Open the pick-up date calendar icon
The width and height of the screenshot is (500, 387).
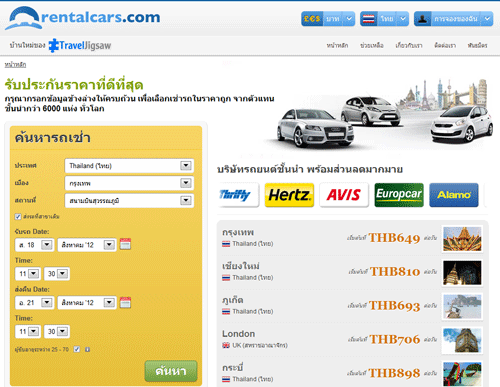(x=125, y=244)
